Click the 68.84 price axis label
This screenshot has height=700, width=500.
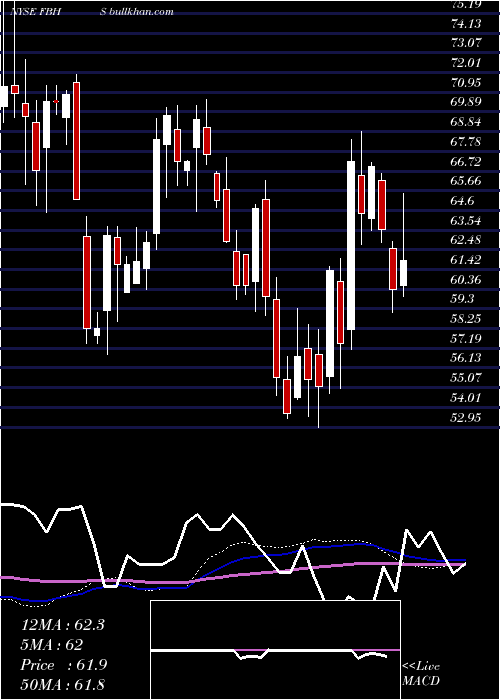coord(467,122)
